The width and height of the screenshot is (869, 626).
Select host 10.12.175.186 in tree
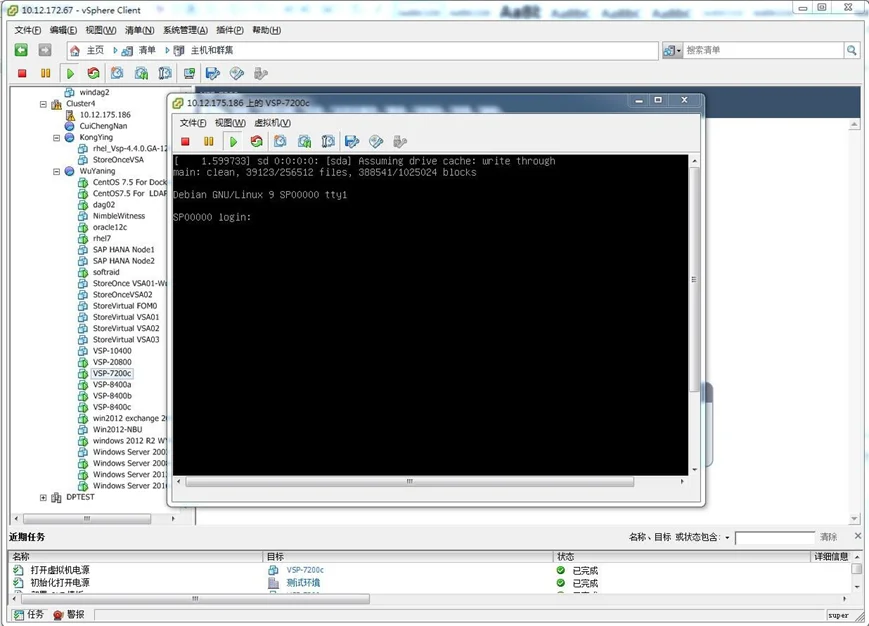tap(105, 115)
